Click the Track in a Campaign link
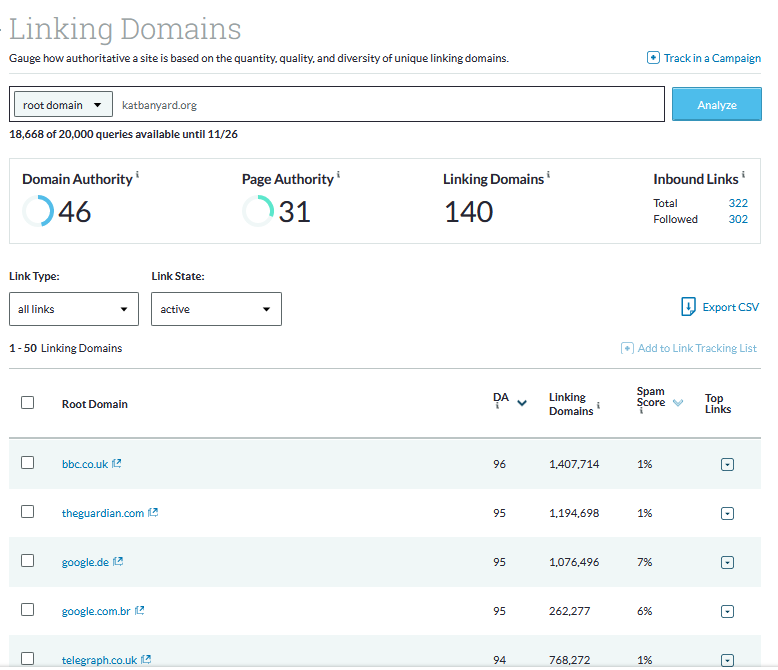 point(712,58)
